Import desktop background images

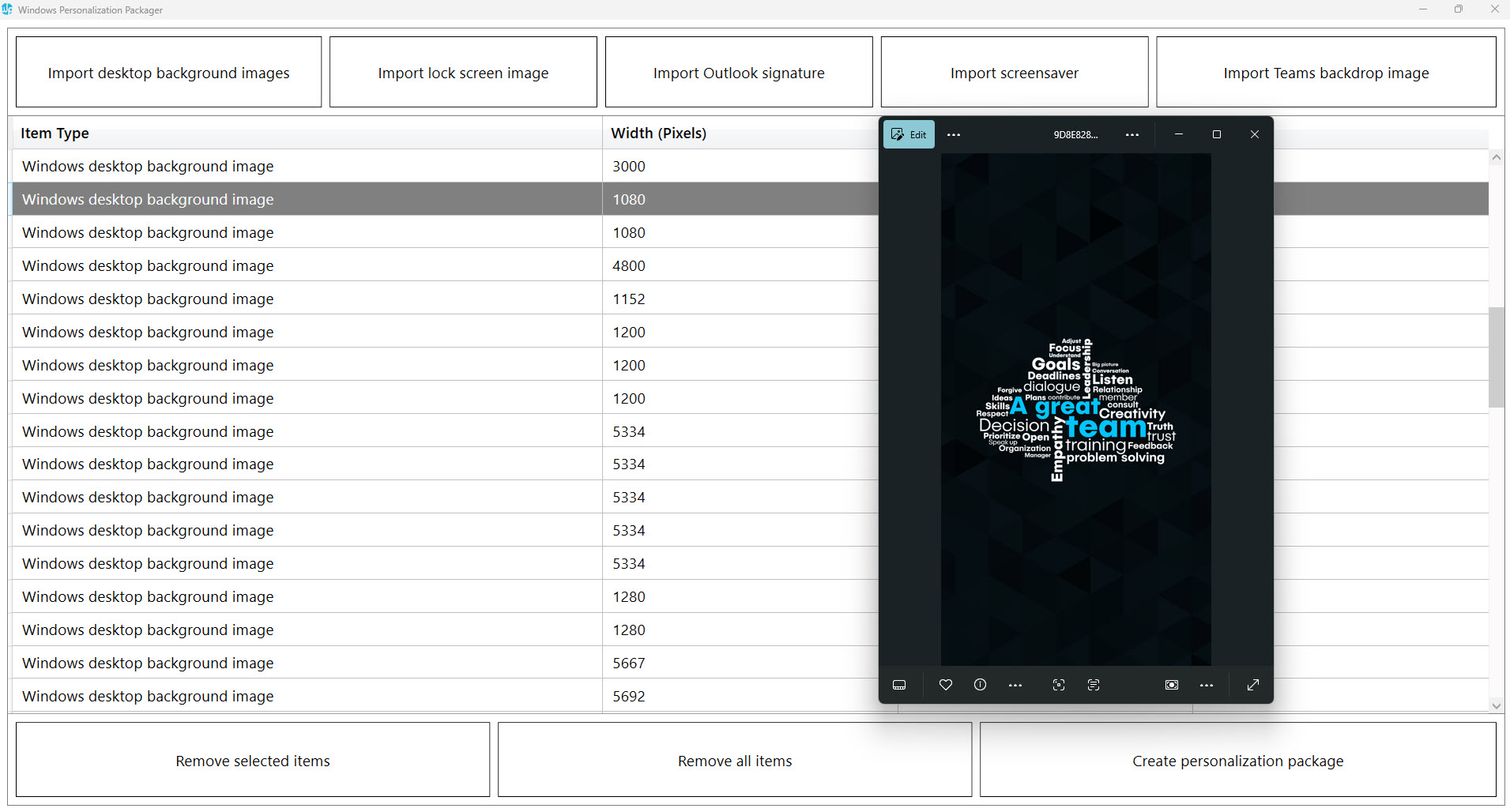[x=168, y=72]
